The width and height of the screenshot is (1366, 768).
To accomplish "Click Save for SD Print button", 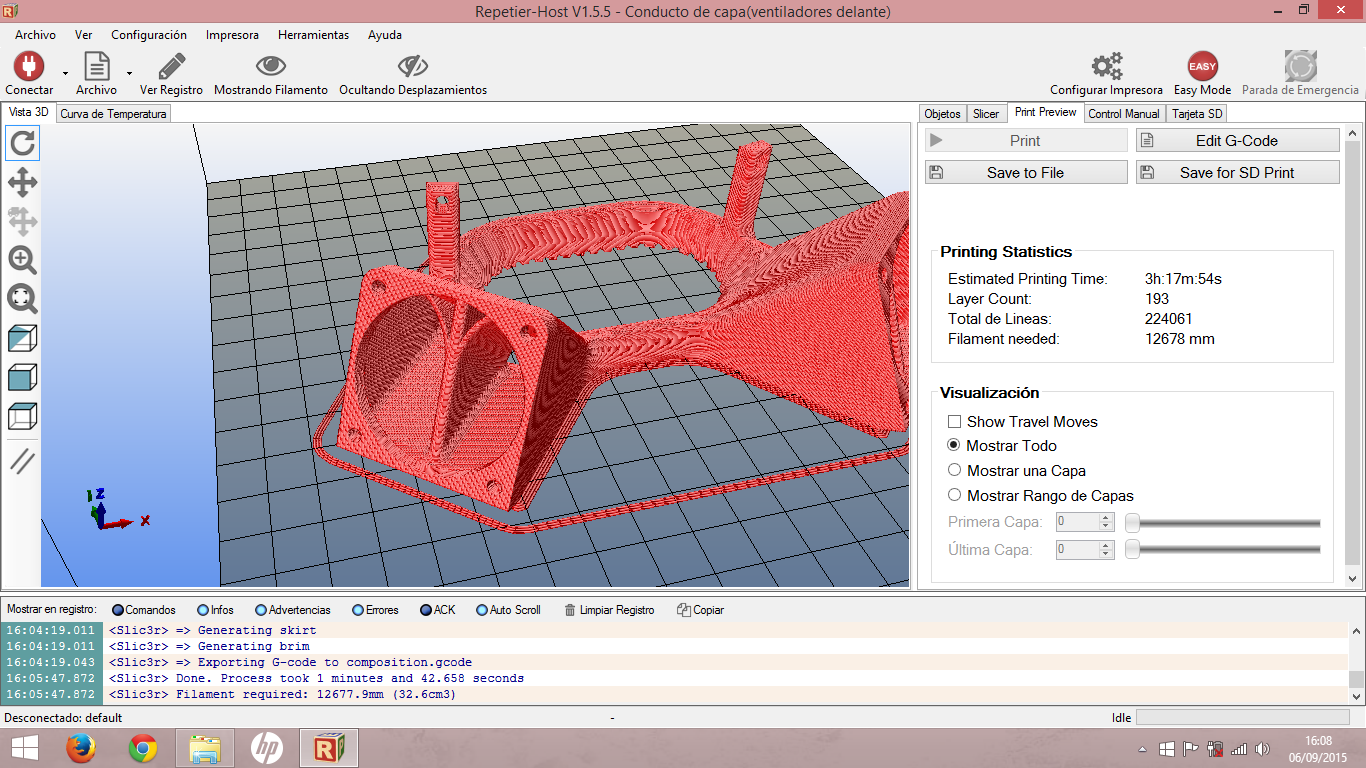I will click(x=1237, y=173).
